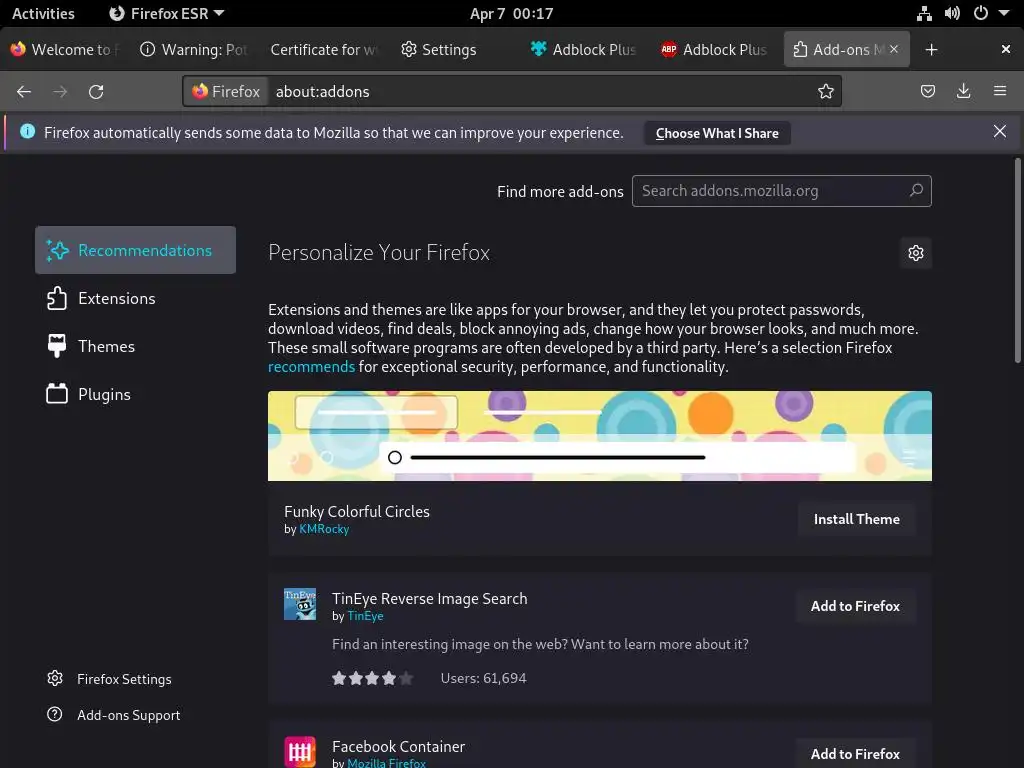Switch to the red ABP Adblock Plus tab
The width and height of the screenshot is (1024, 768).
714,50
